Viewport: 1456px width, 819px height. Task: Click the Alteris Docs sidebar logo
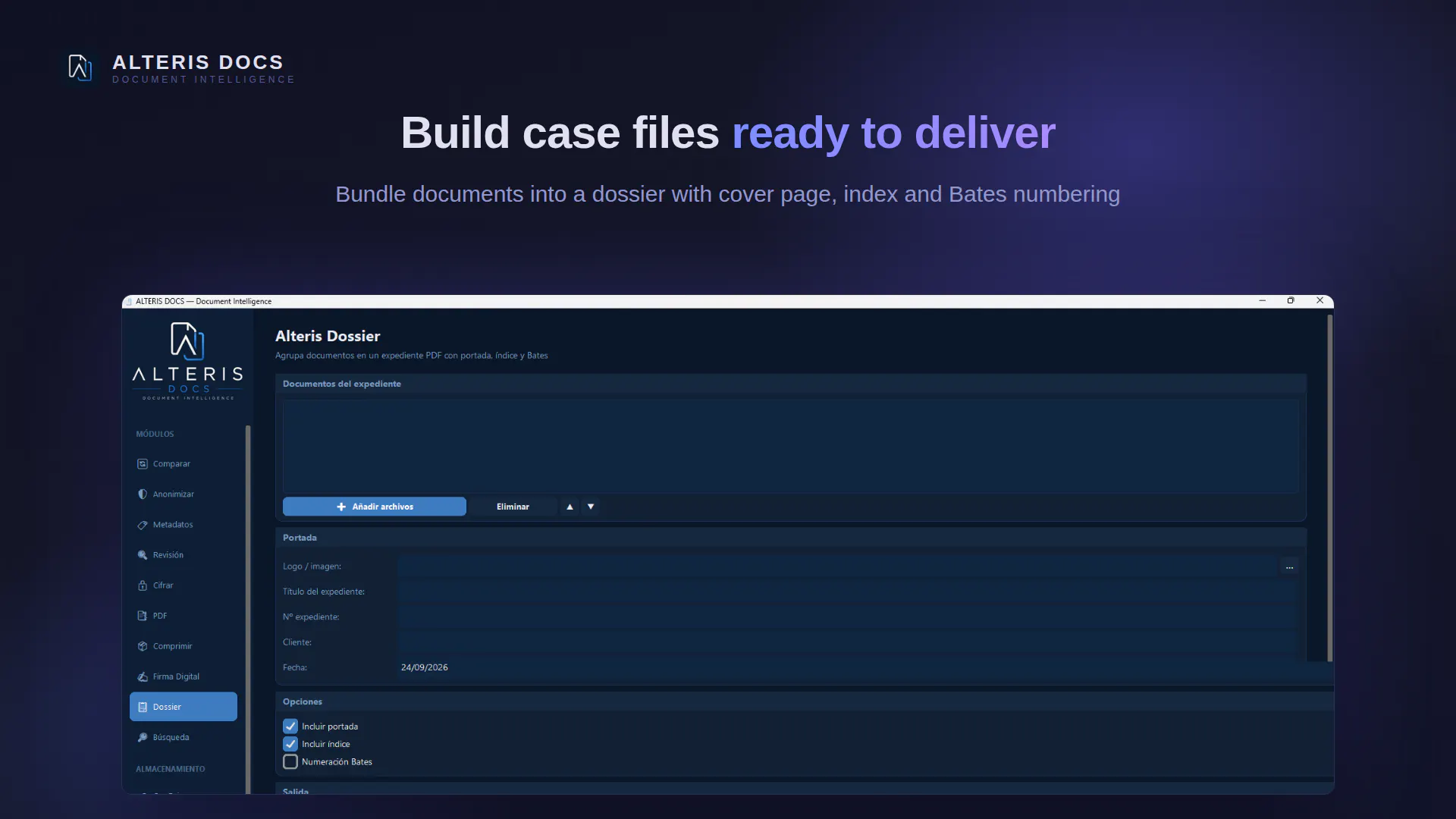(187, 361)
